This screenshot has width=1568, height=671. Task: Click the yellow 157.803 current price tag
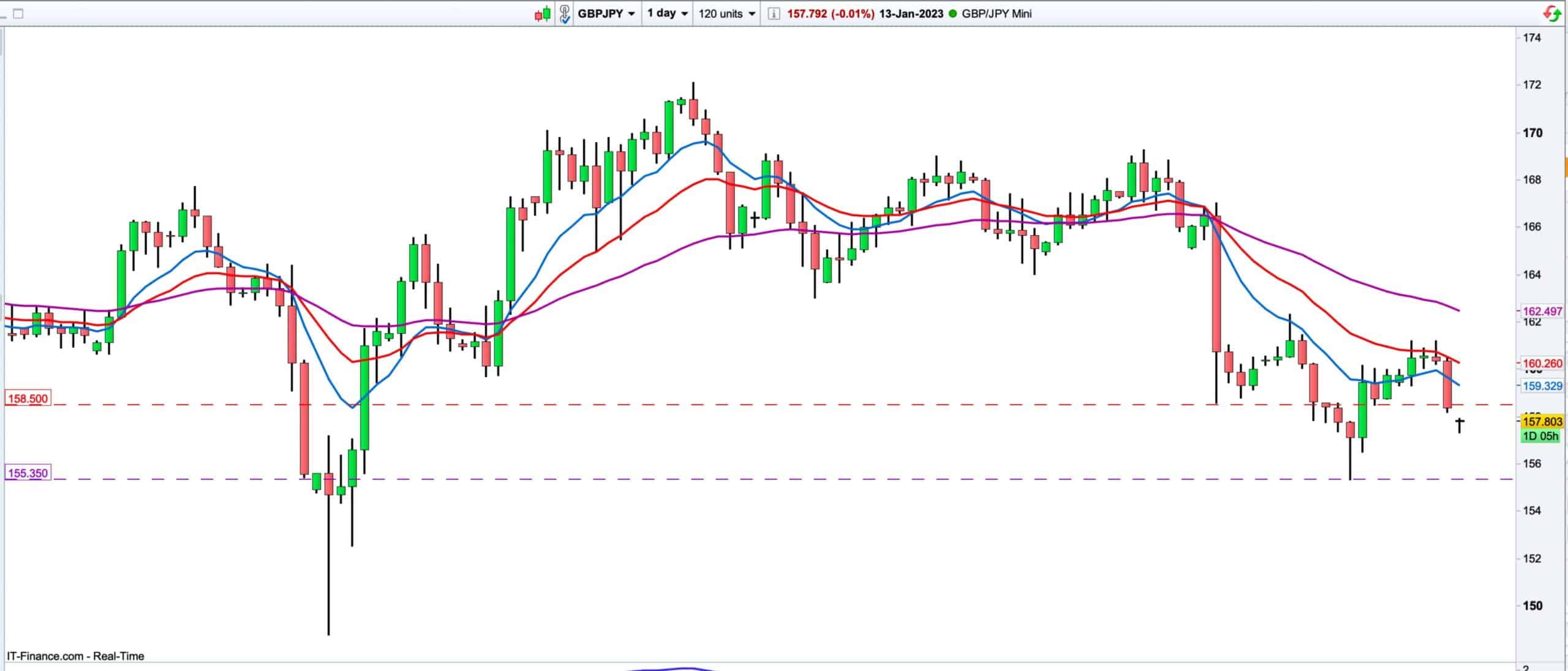[x=1542, y=422]
